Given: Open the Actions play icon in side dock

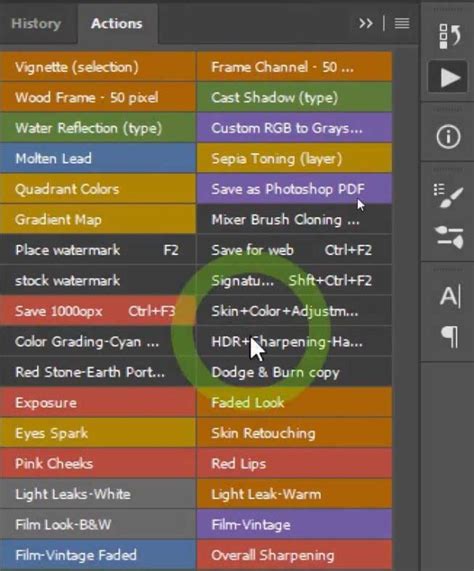Looking at the screenshot, I should [448, 77].
